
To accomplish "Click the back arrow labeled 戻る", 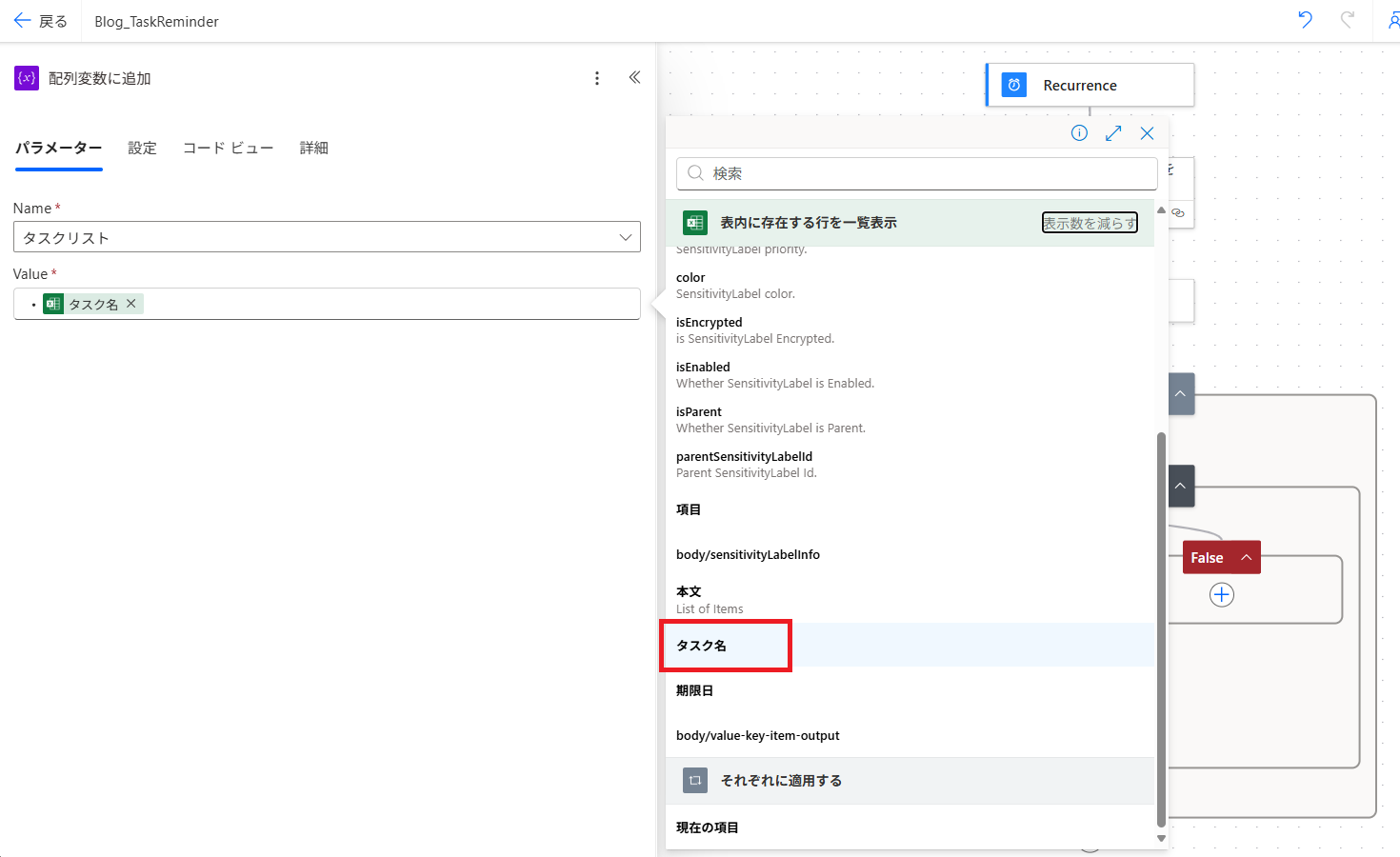I will click(40, 21).
